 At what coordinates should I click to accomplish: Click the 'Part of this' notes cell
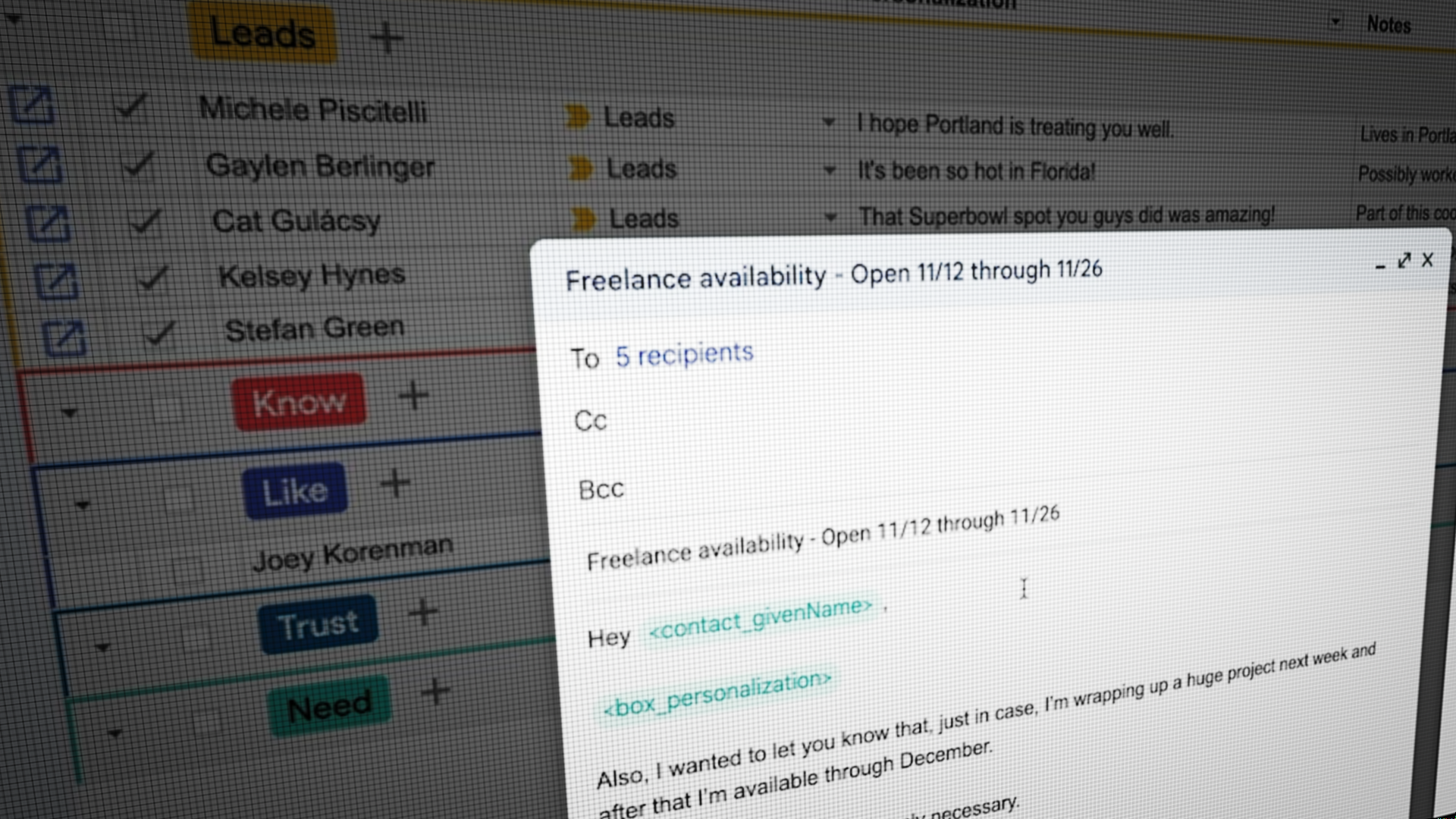point(1405,213)
